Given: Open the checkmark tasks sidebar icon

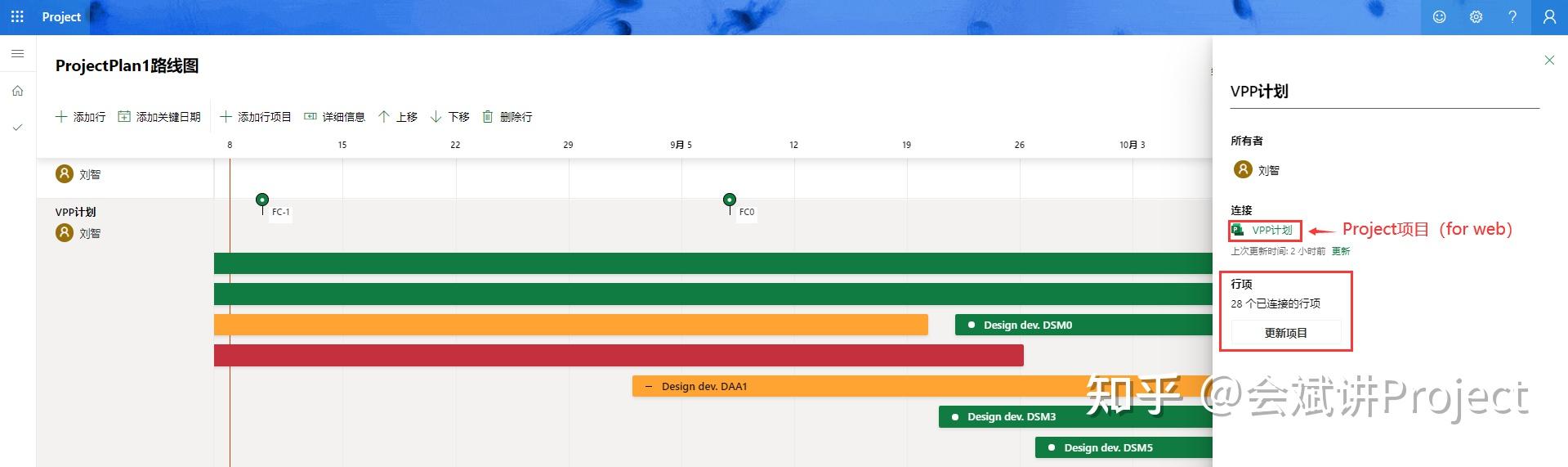Looking at the screenshot, I should [17, 128].
